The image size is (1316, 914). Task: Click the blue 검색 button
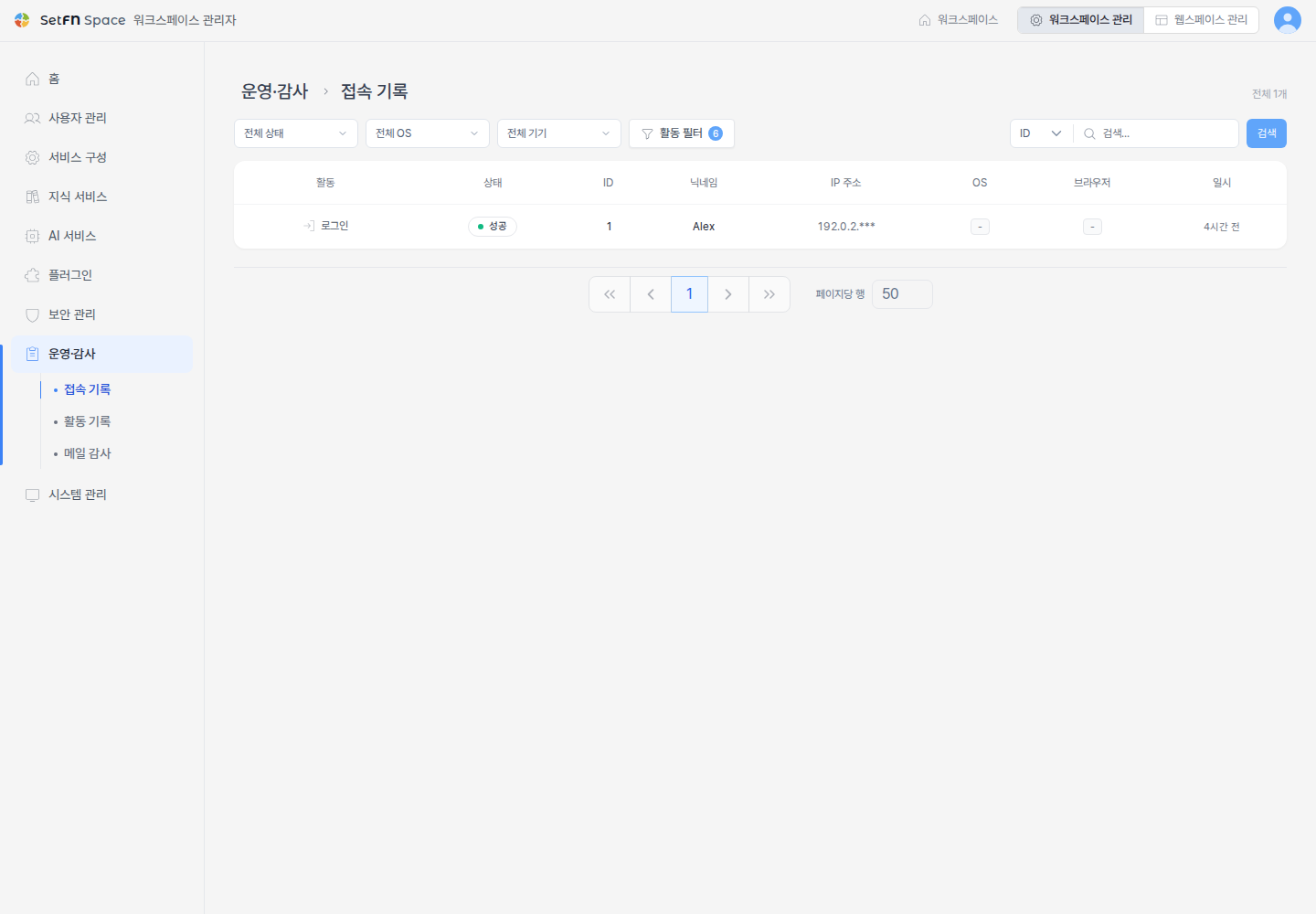pos(1267,133)
